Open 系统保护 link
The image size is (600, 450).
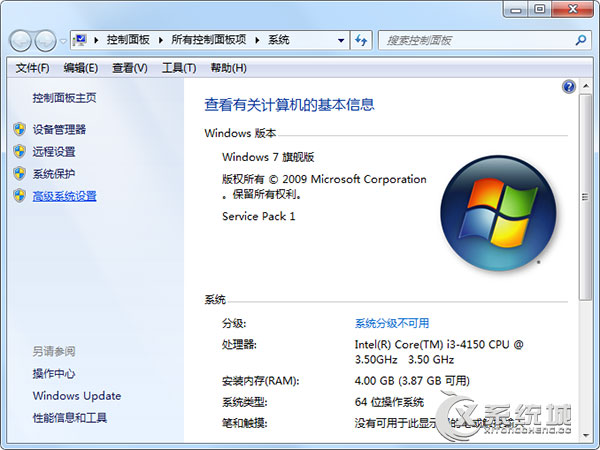(x=54, y=174)
